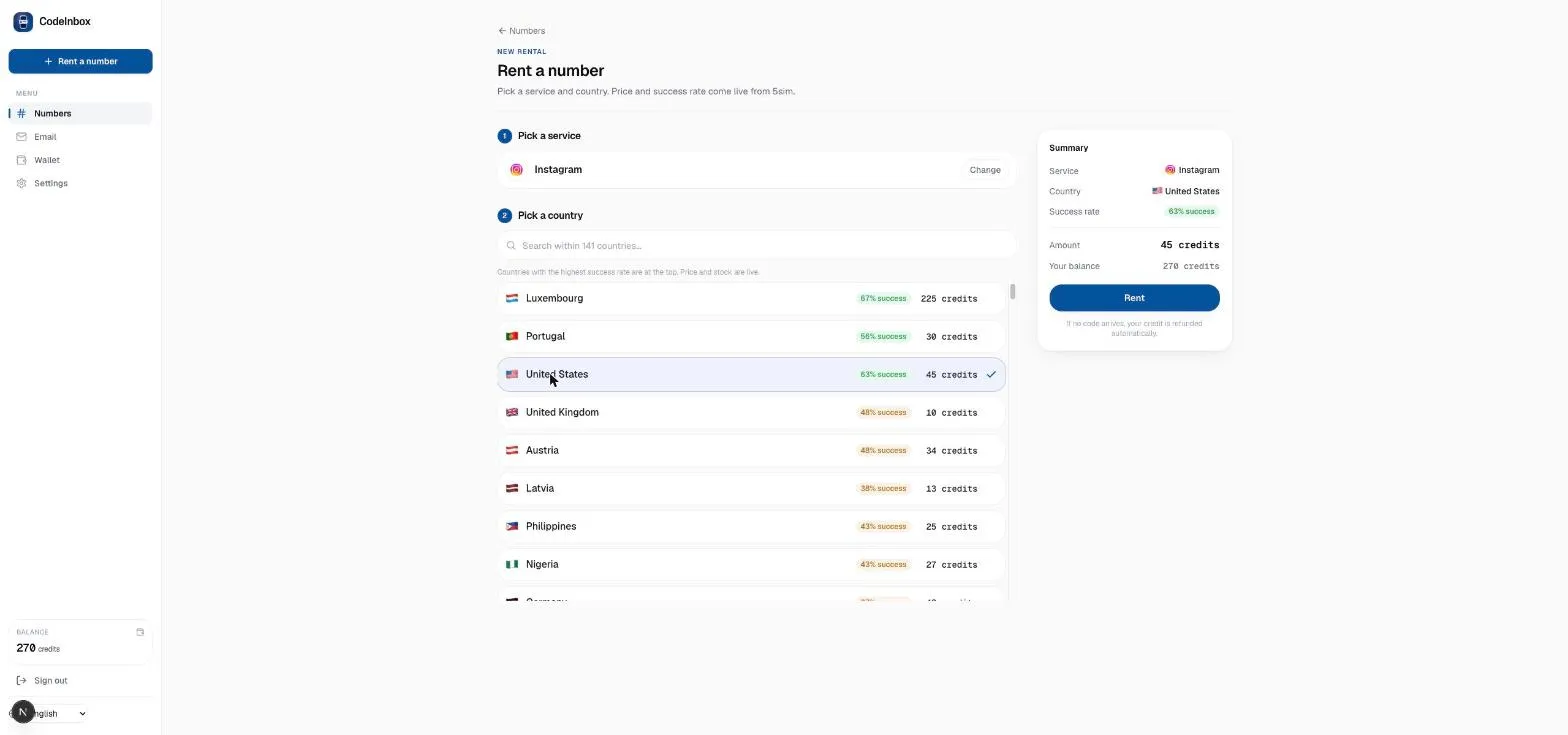Click the Nigeria flag icon

click(512, 564)
